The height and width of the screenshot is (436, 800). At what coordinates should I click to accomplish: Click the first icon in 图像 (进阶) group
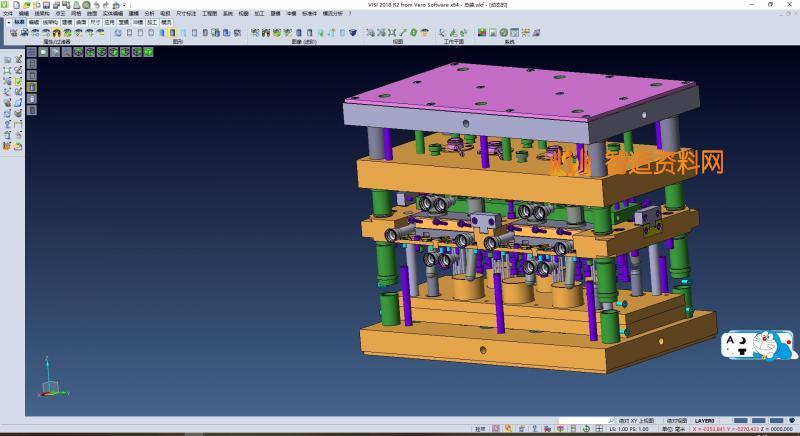click(254, 33)
